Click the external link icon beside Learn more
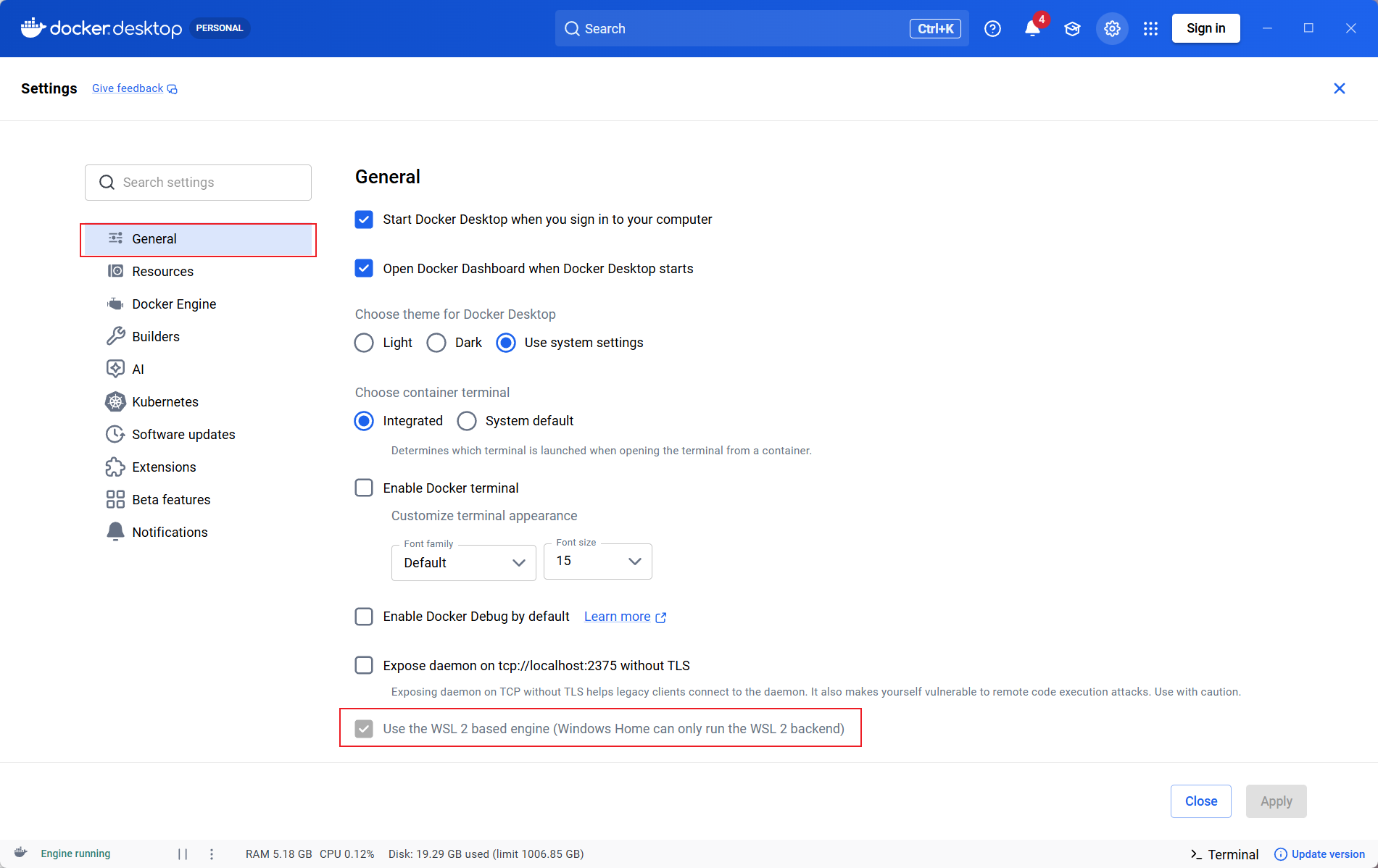This screenshot has width=1378, height=868. click(x=661, y=617)
